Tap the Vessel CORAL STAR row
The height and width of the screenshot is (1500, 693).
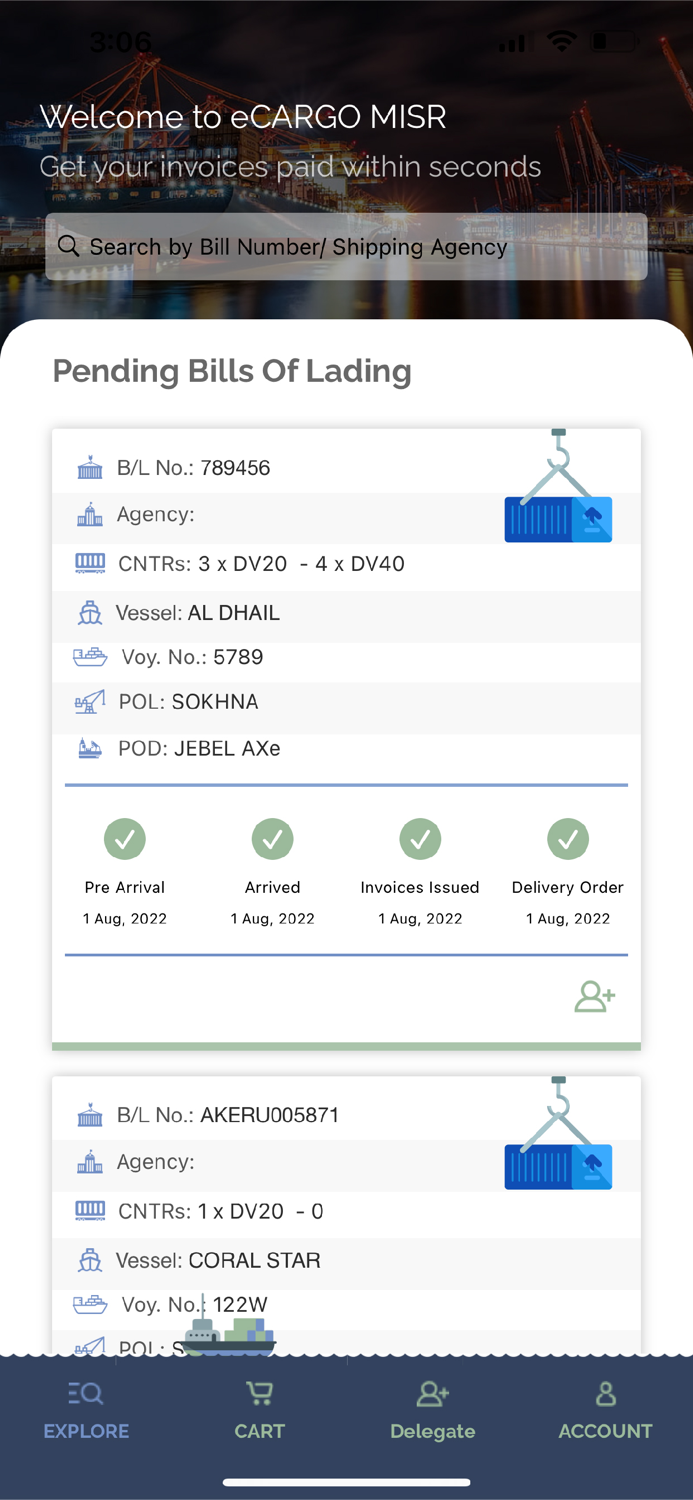(x=218, y=1261)
